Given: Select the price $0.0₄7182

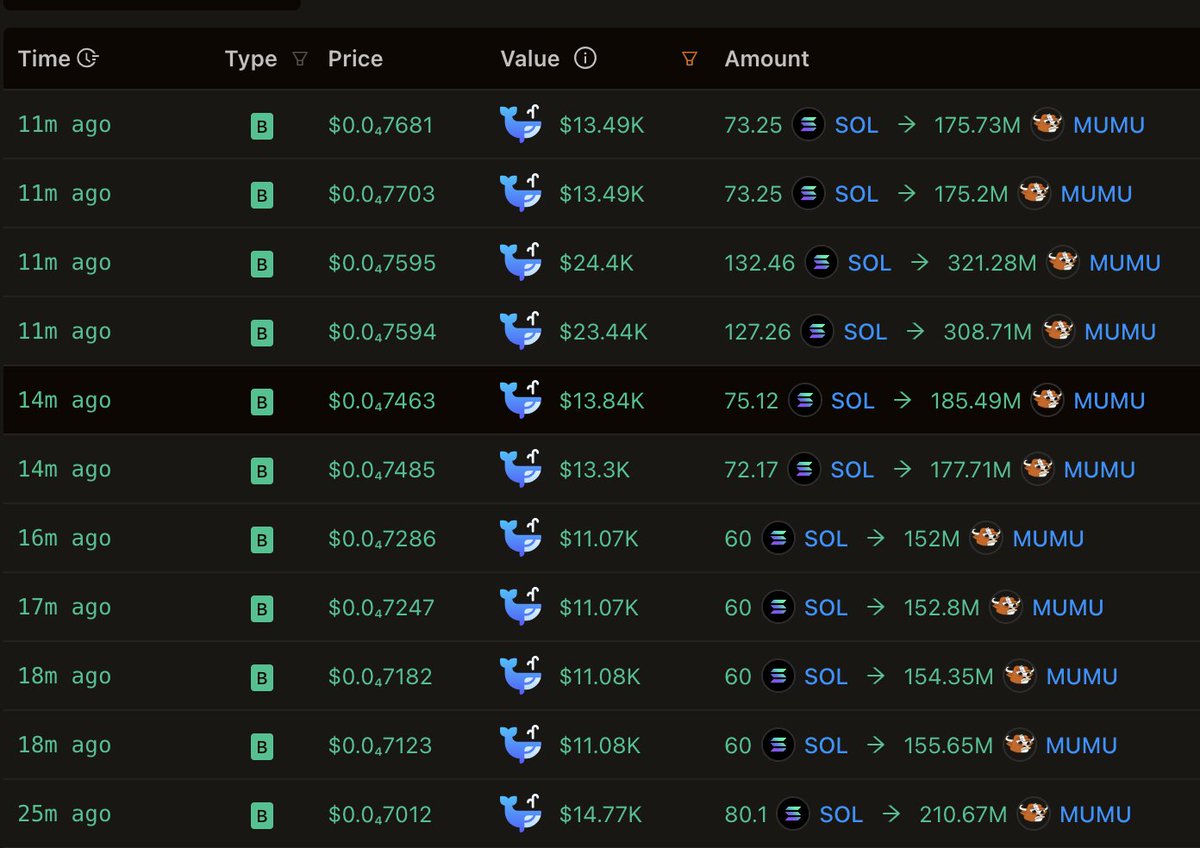Looking at the screenshot, I should click(380, 677).
